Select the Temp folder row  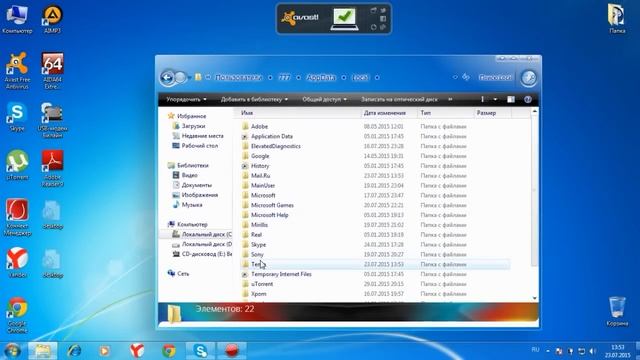375,264
